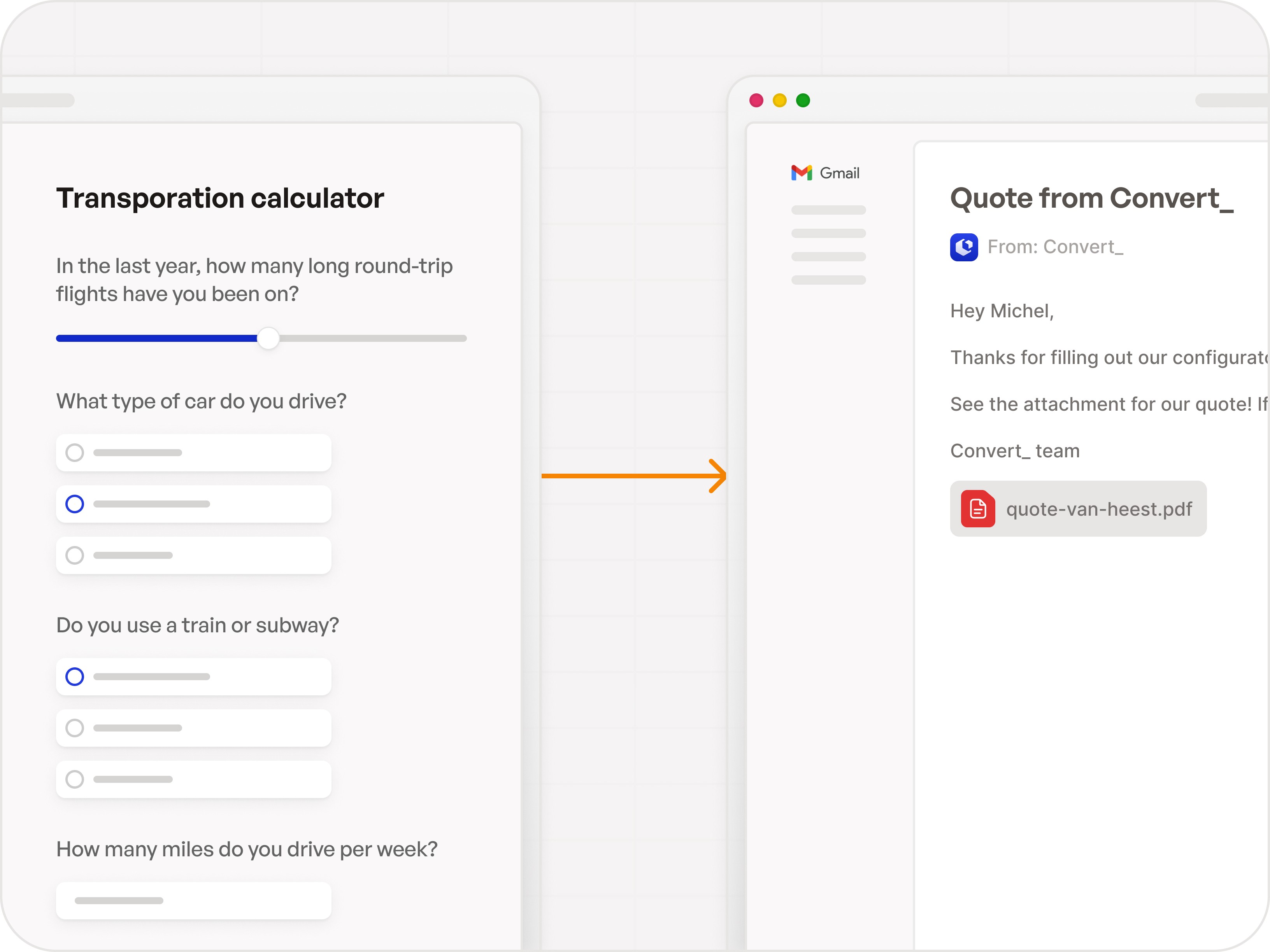Click the miles per week input field
Screen dimensions: 1270x952
(193, 900)
